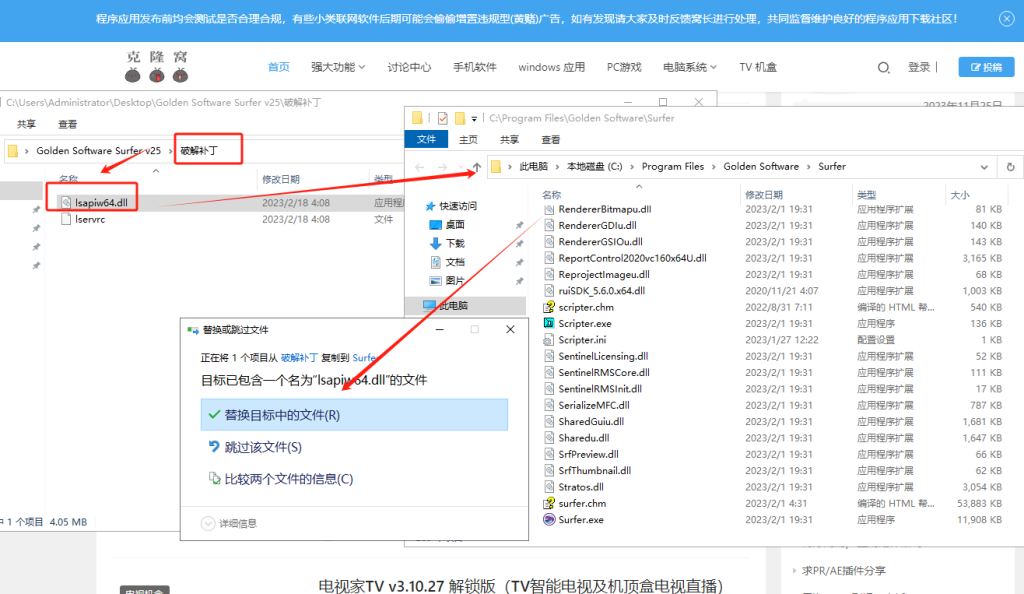This screenshot has height=594, width=1024.
Task: Click the 破解补丁 breadcrumb in left window
Action: tap(199, 150)
